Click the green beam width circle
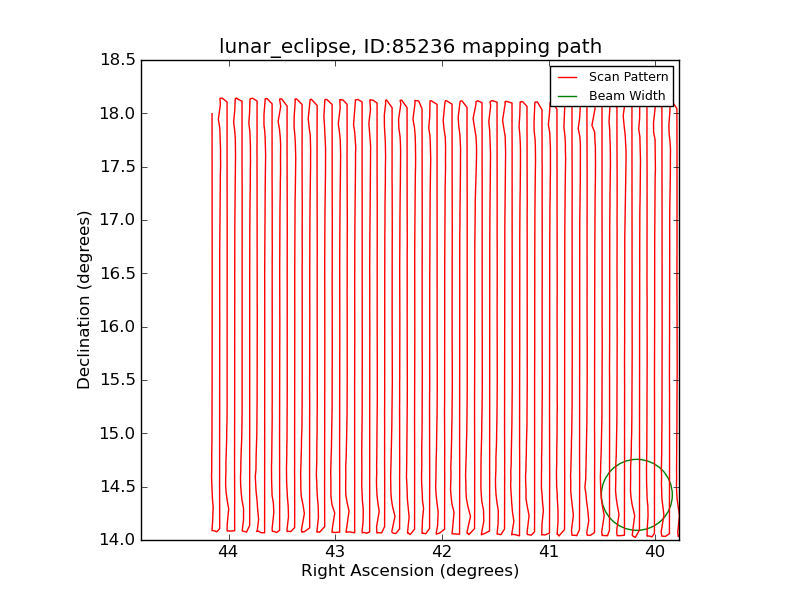 click(637, 494)
